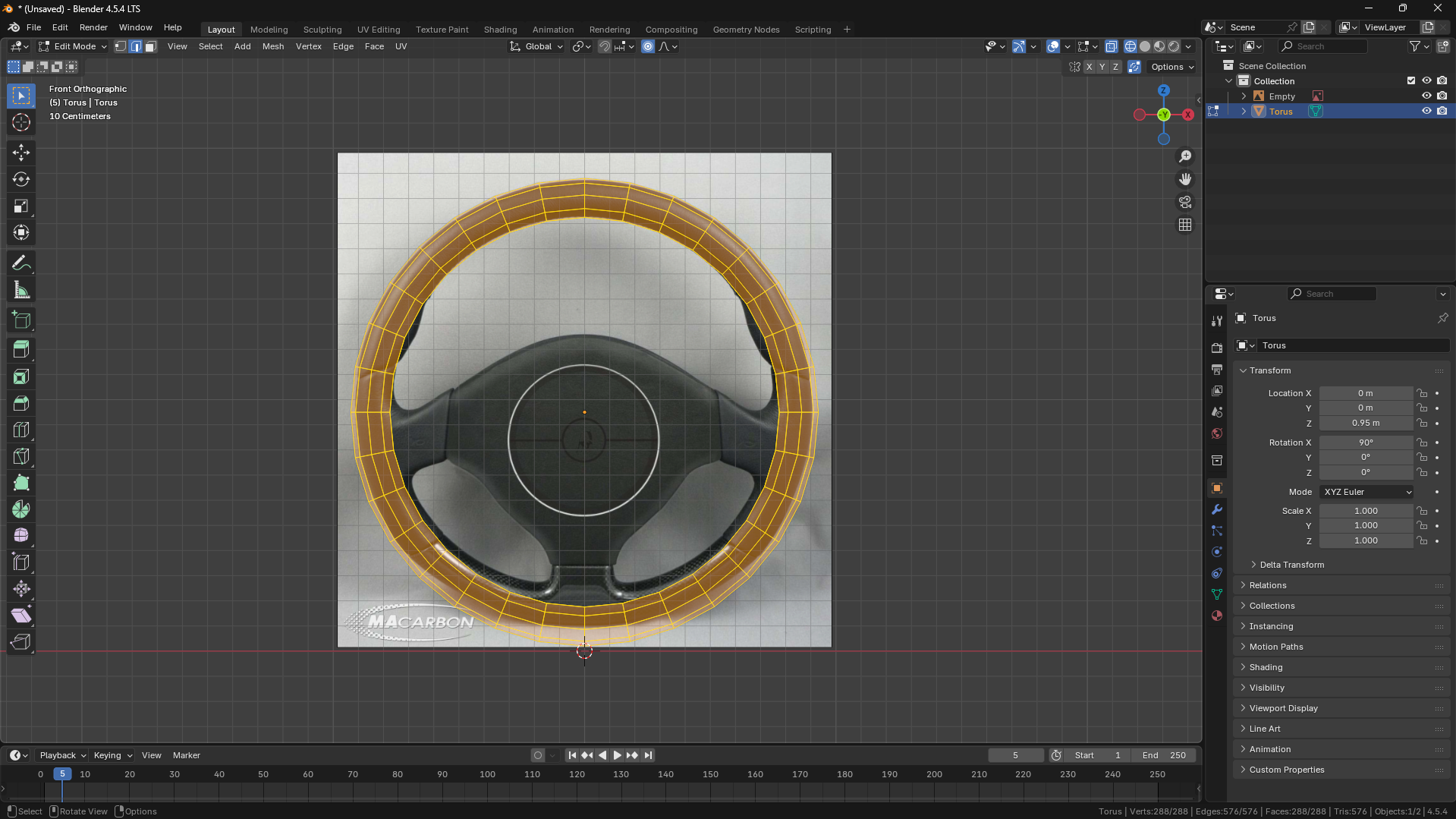The image size is (1456, 819).
Task: Toggle visibility of the Empty object
Action: pos(1426,96)
